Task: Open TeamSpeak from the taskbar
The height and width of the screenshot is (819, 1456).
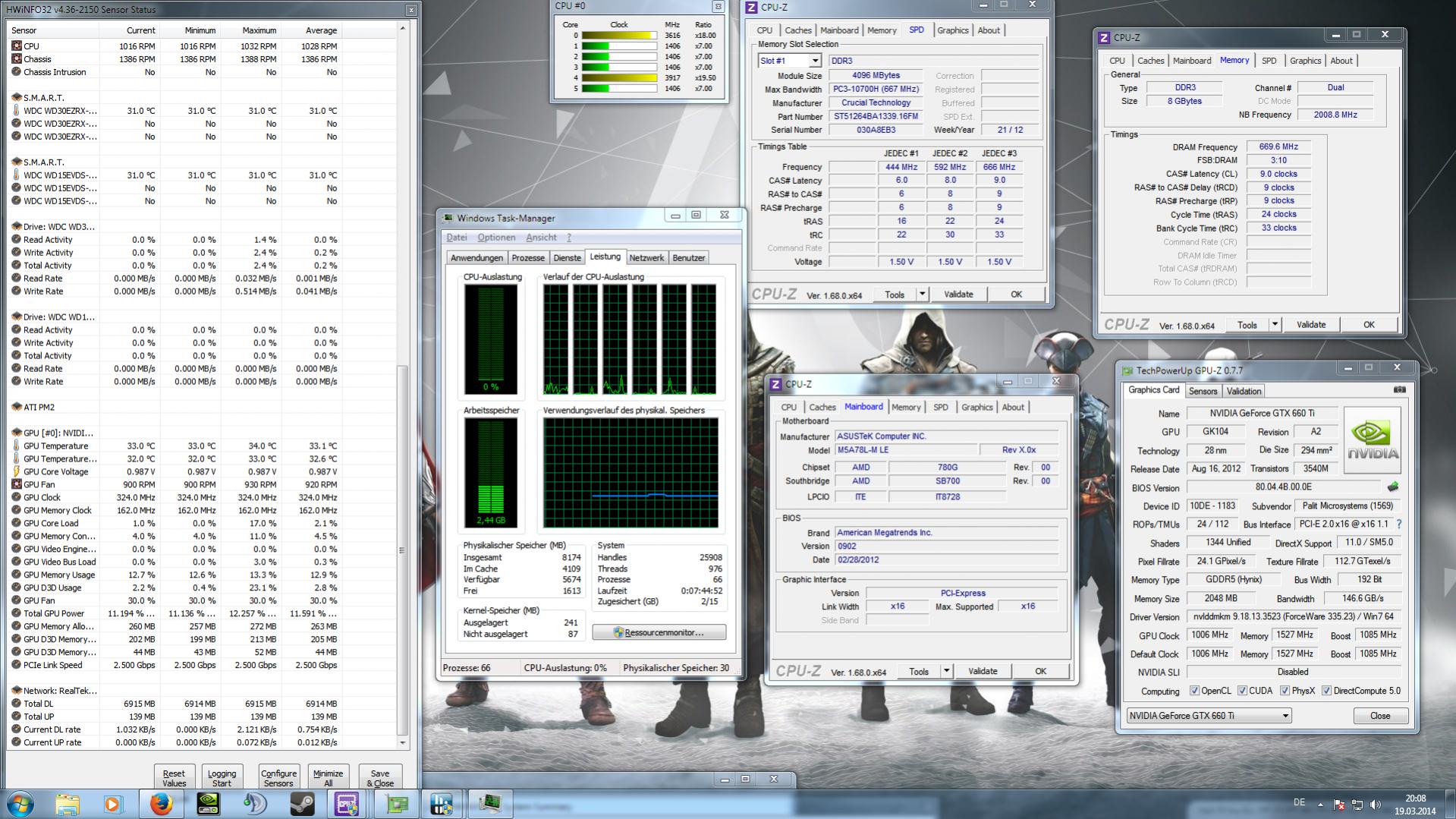Action: click(x=255, y=804)
